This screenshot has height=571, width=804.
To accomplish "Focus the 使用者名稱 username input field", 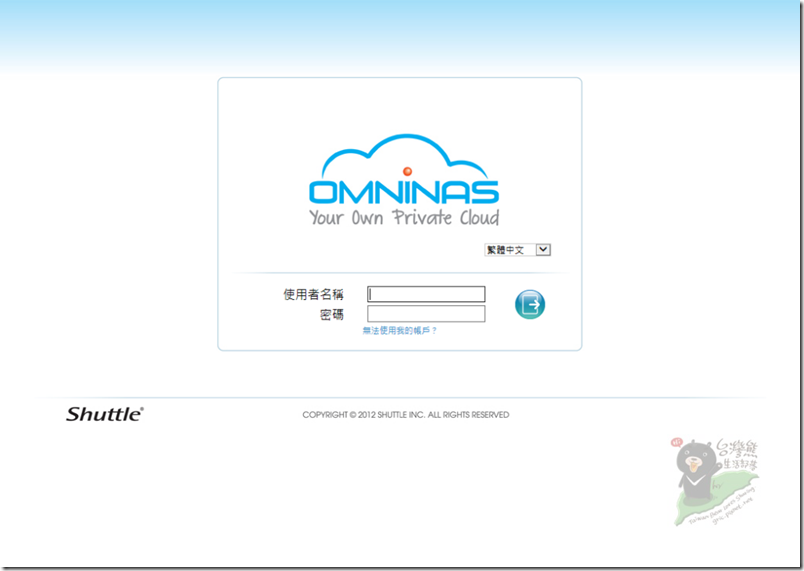I will point(426,294).
